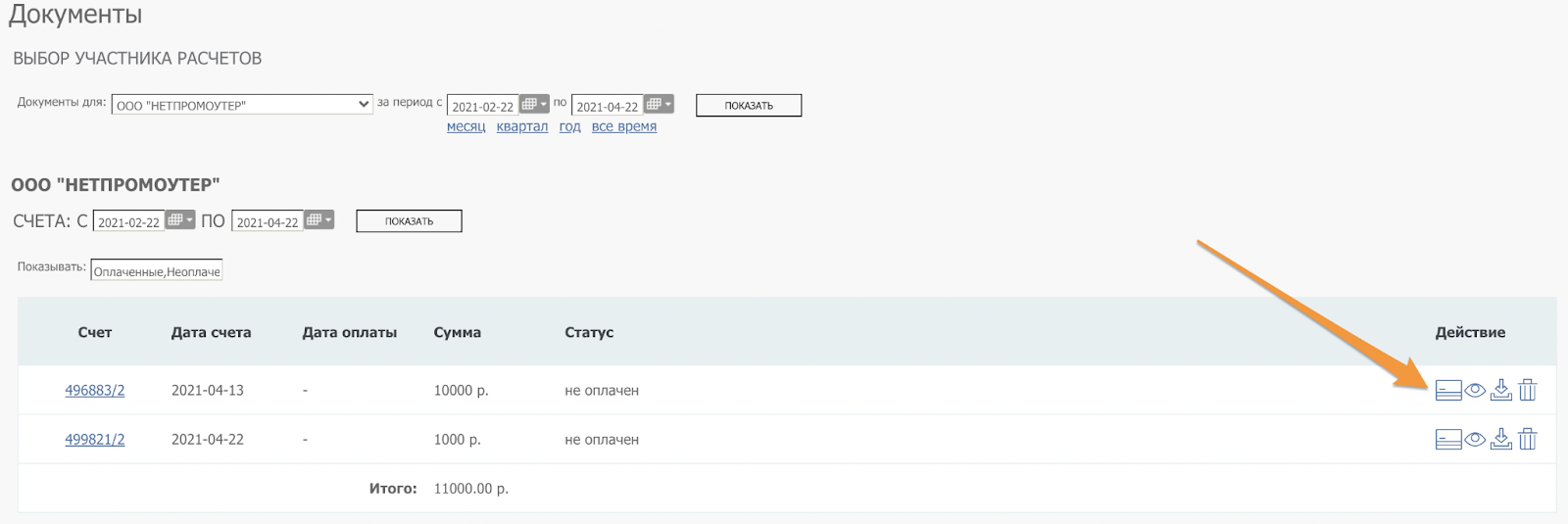Image resolution: width=1568 pixels, height=524 pixels.
Task: Focus the document period end date field
Action: coord(608,106)
